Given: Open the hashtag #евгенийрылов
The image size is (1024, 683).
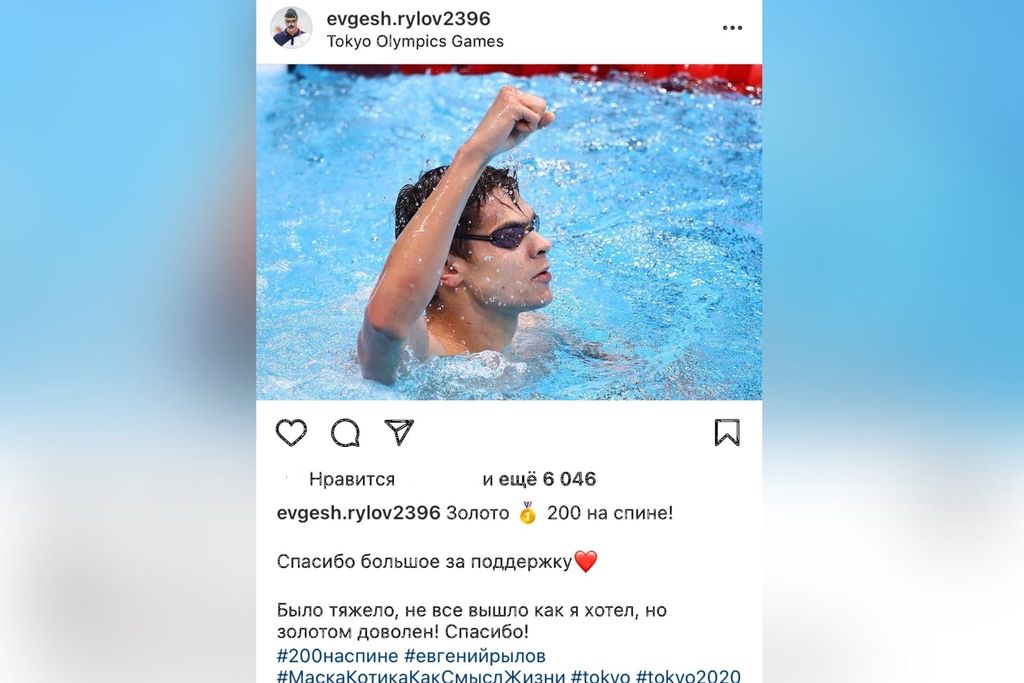Looking at the screenshot, I should [x=475, y=656].
